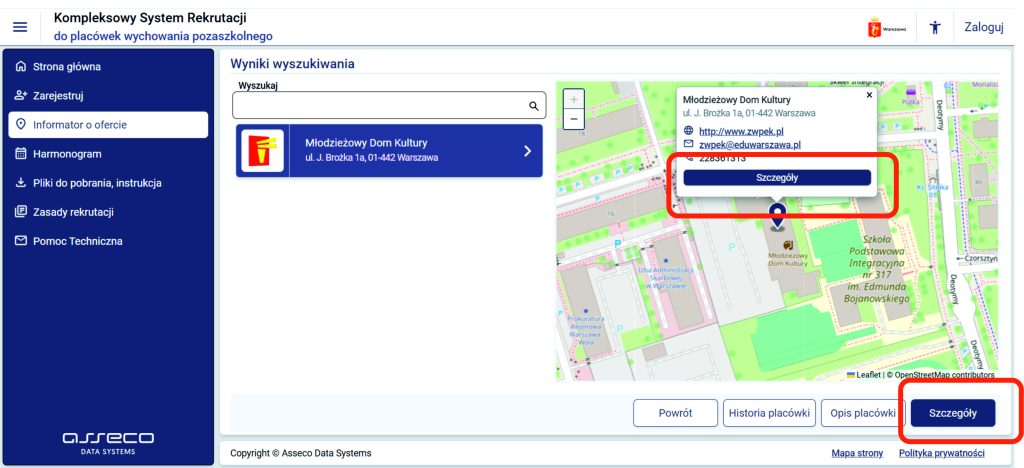Click Szczegóły button in map popup

pos(777,178)
